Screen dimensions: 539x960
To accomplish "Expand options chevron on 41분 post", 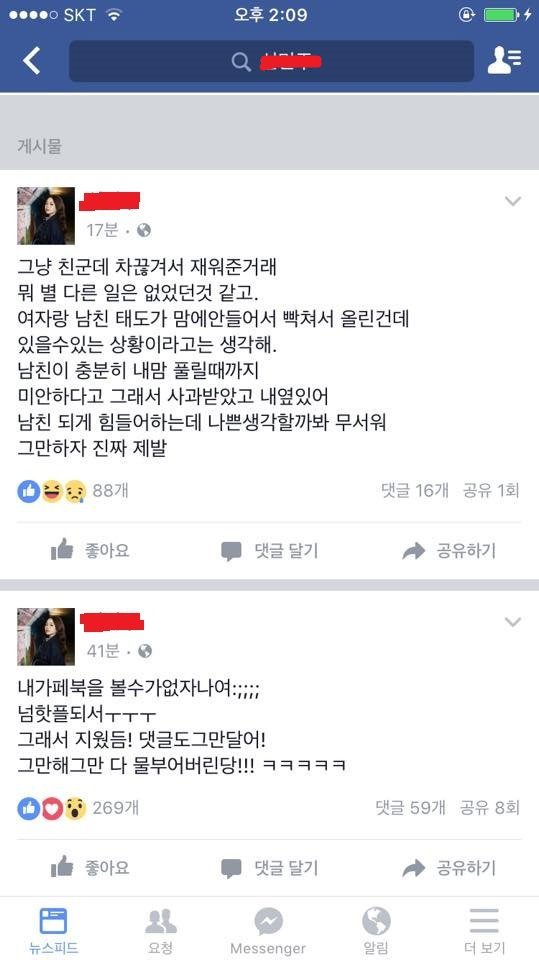I will (512, 622).
